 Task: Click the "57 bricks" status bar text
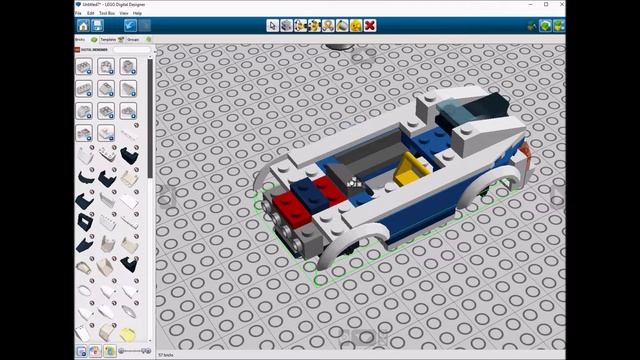click(x=166, y=355)
